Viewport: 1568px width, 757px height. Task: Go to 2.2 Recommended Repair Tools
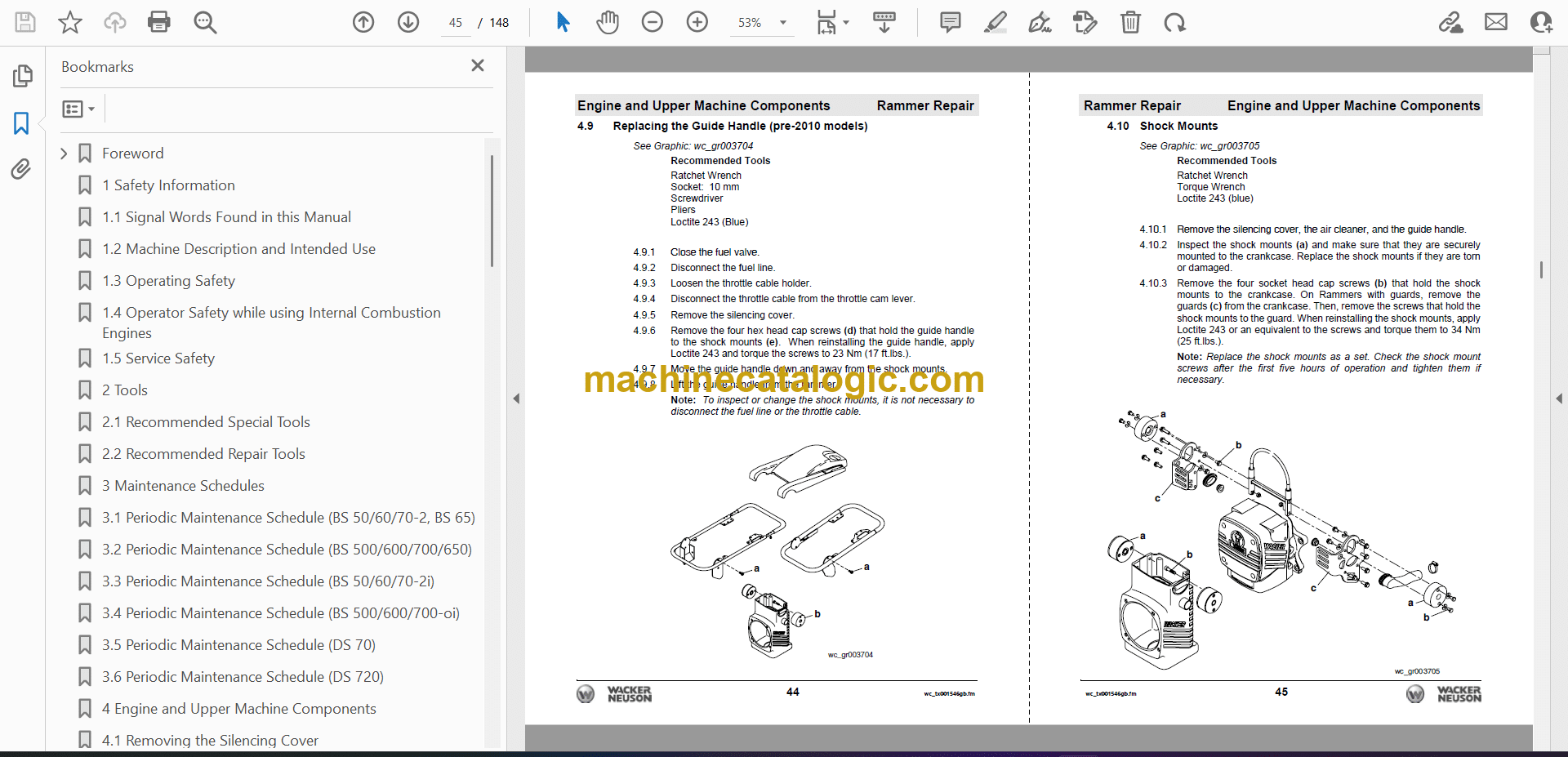(x=203, y=454)
